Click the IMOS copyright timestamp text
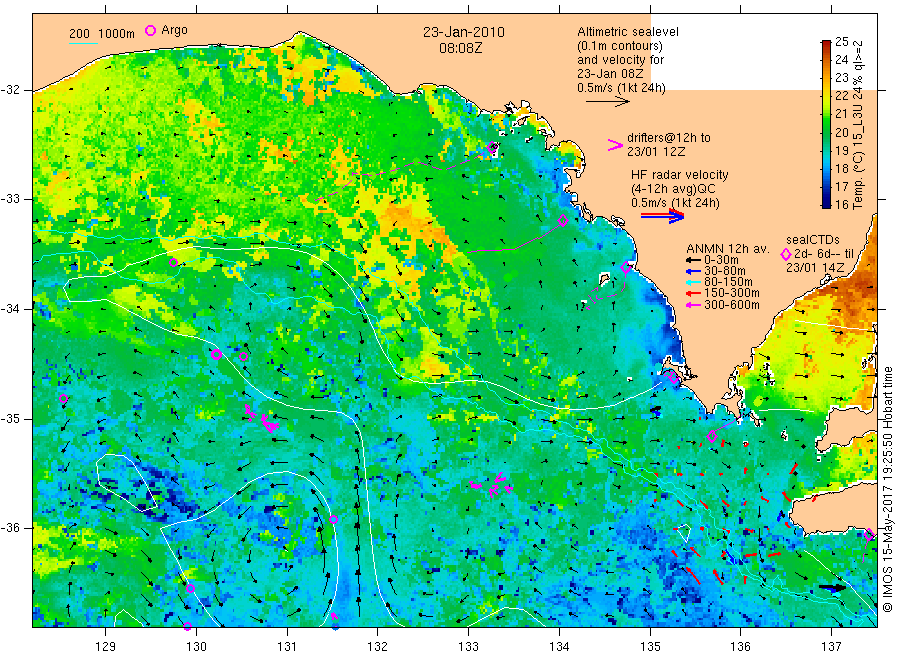 tap(888, 490)
